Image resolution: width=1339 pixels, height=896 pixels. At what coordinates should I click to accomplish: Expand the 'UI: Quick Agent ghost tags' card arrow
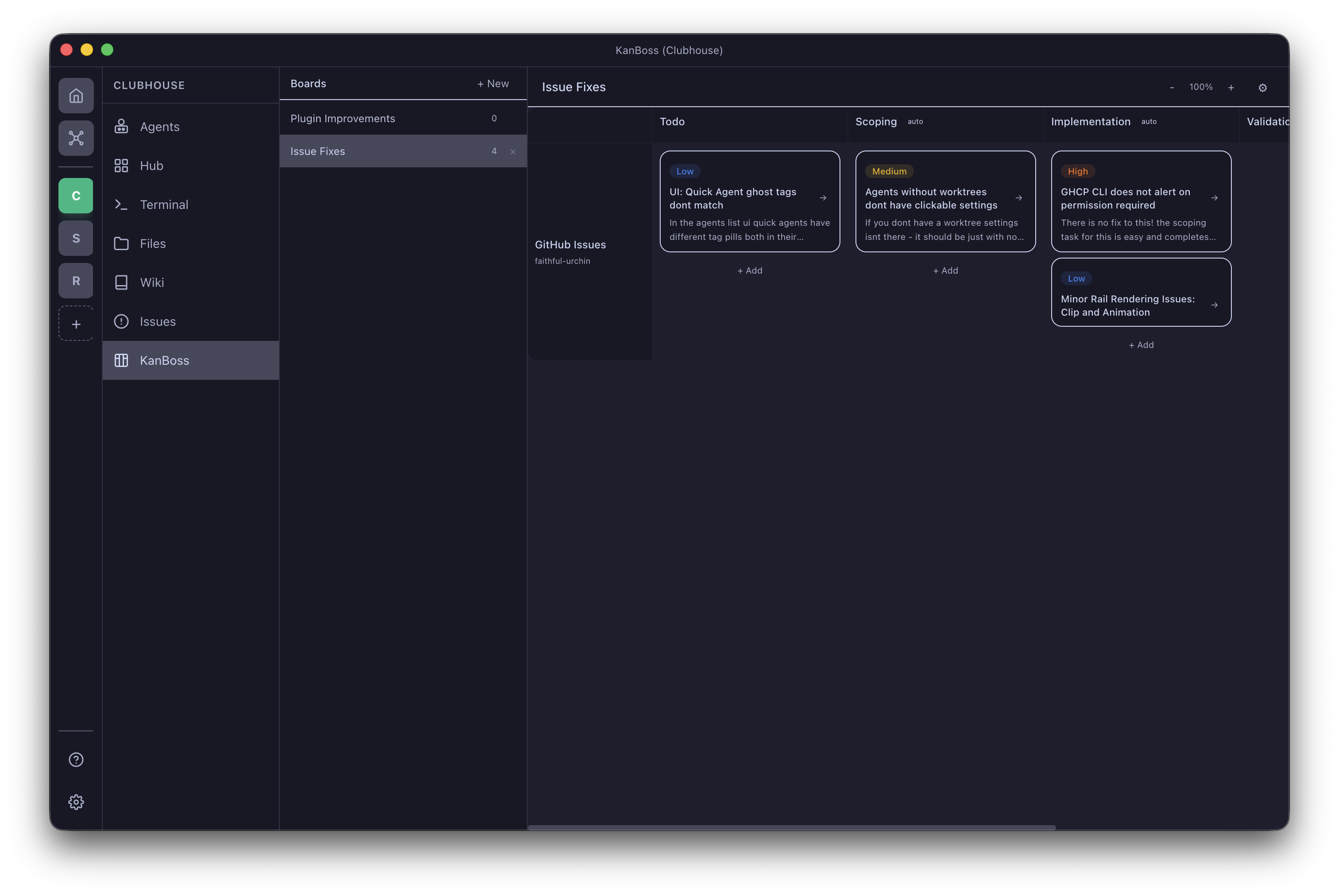[x=823, y=198]
